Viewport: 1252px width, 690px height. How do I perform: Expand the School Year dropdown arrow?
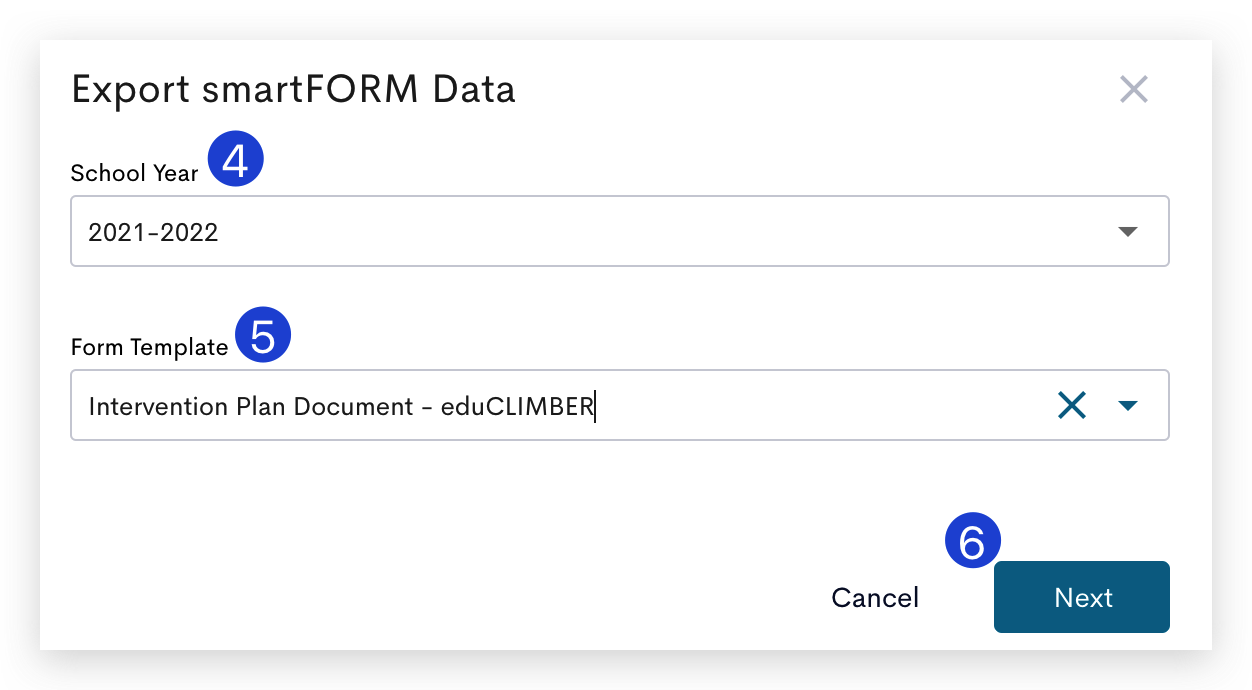1128,231
